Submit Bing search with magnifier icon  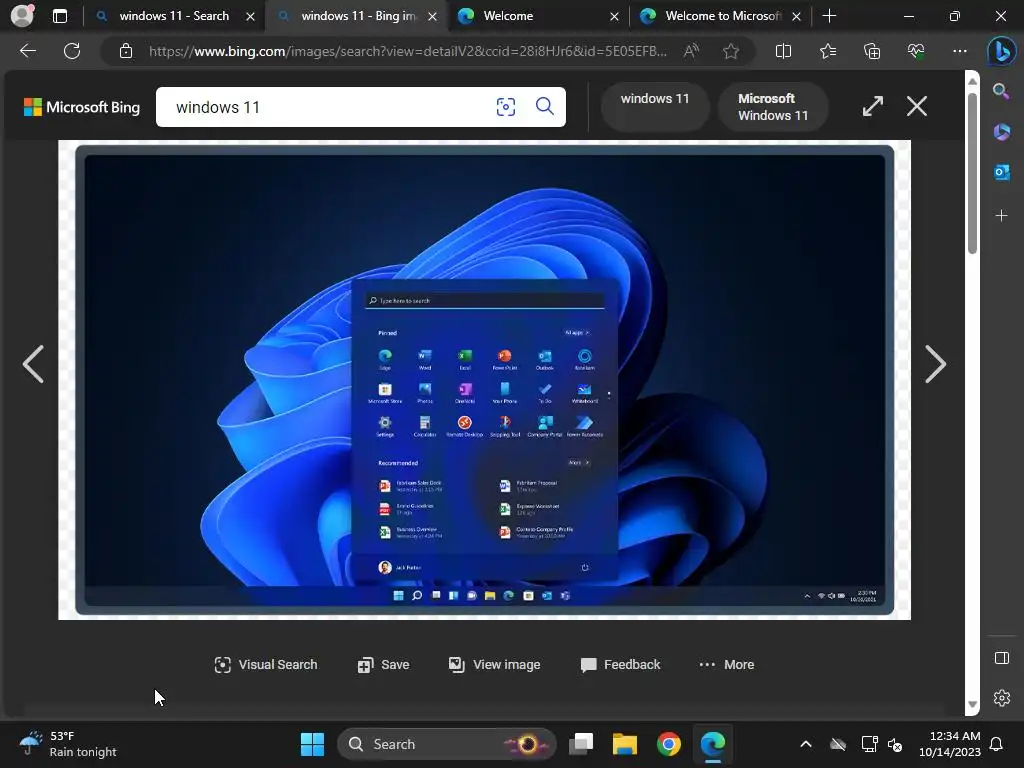[545, 106]
